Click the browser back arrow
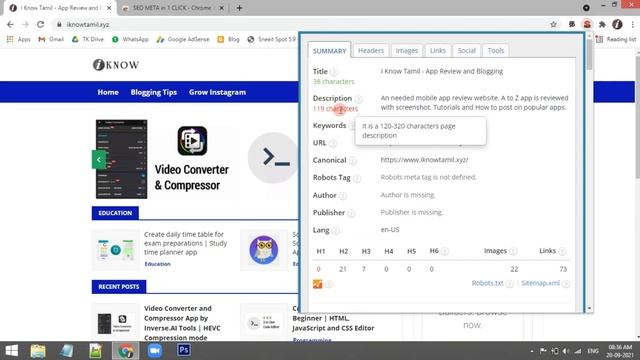Viewport: 640px width, 360px height. click(x=10, y=24)
